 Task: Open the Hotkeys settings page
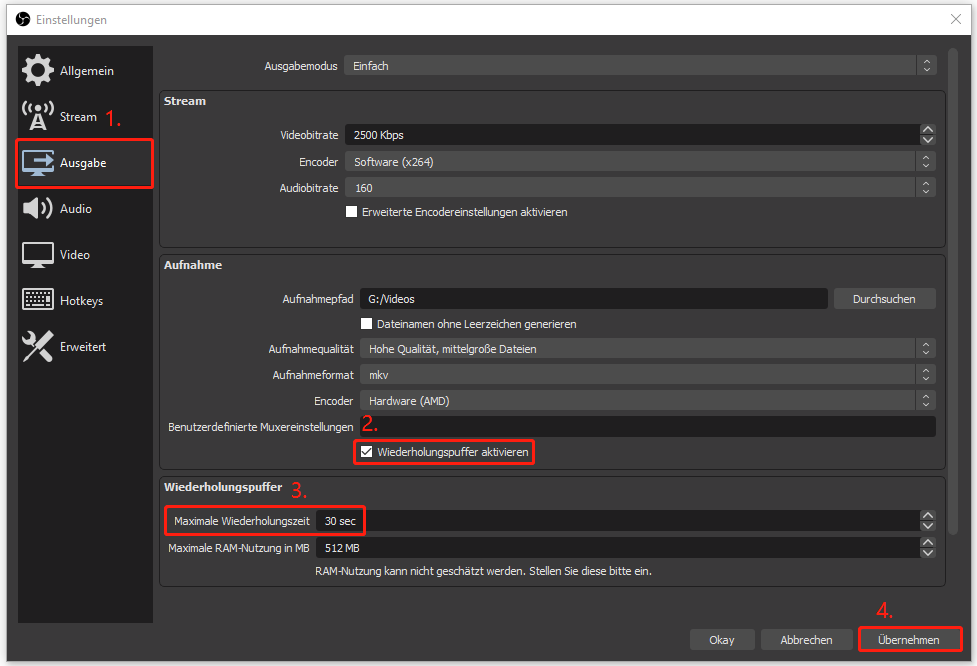(x=85, y=301)
